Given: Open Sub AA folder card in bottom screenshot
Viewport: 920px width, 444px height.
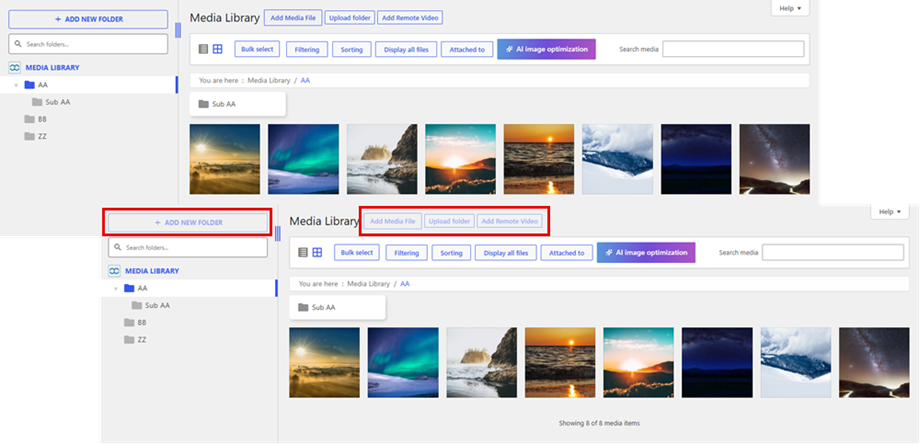Looking at the screenshot, I should (337, 307).
